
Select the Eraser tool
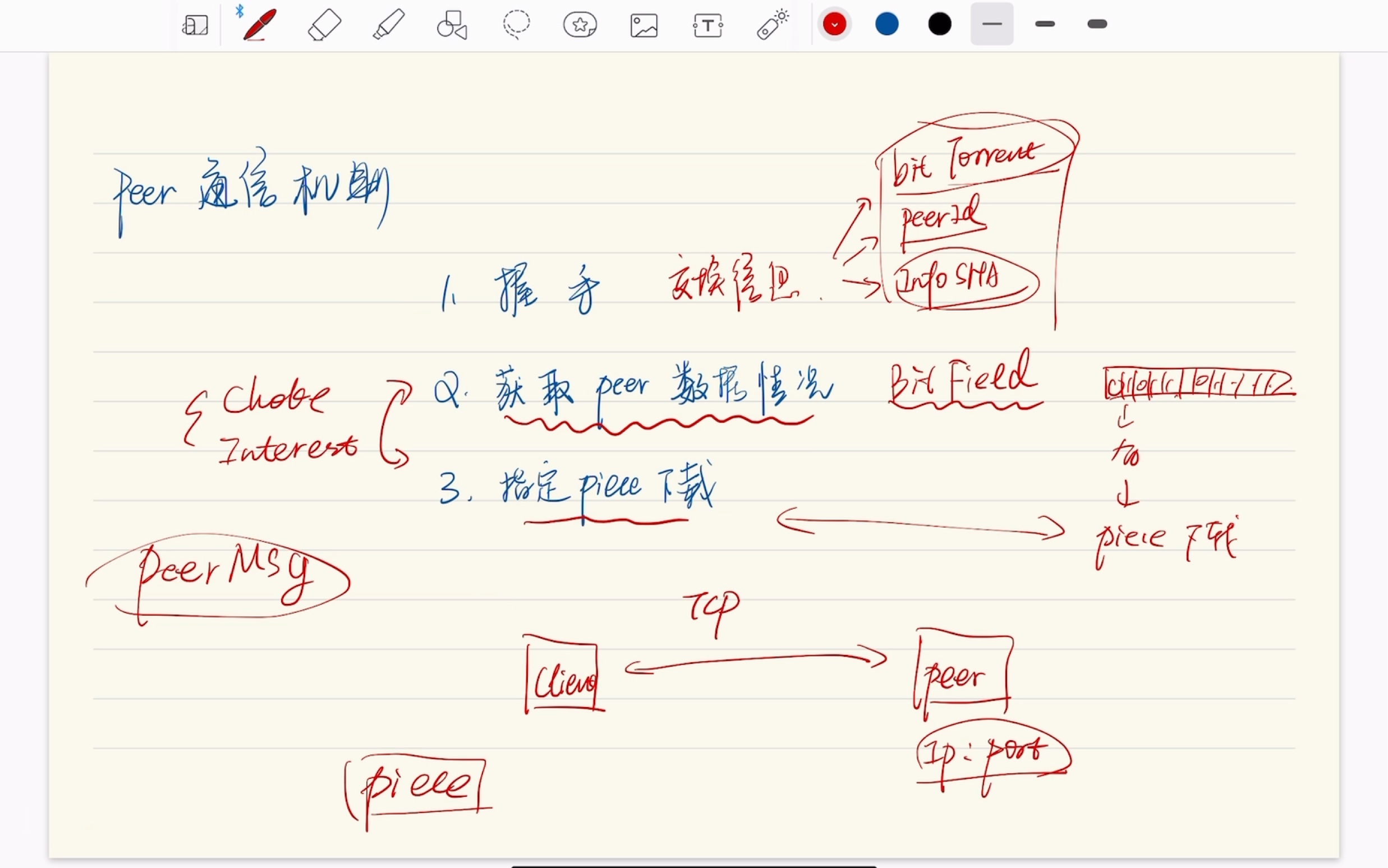point(324,25)
